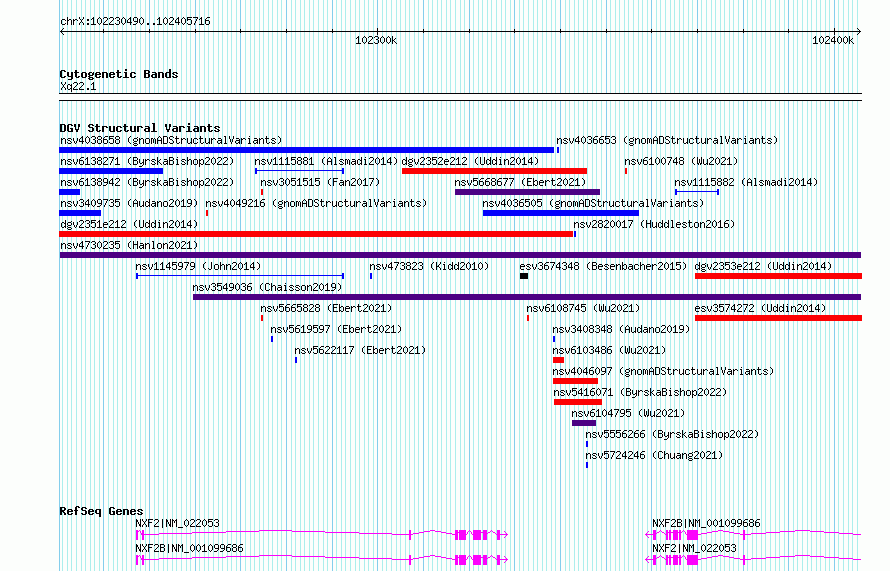Click the red bar under nsv4046097 label
The image size is (890, 571).
[575, 381]
